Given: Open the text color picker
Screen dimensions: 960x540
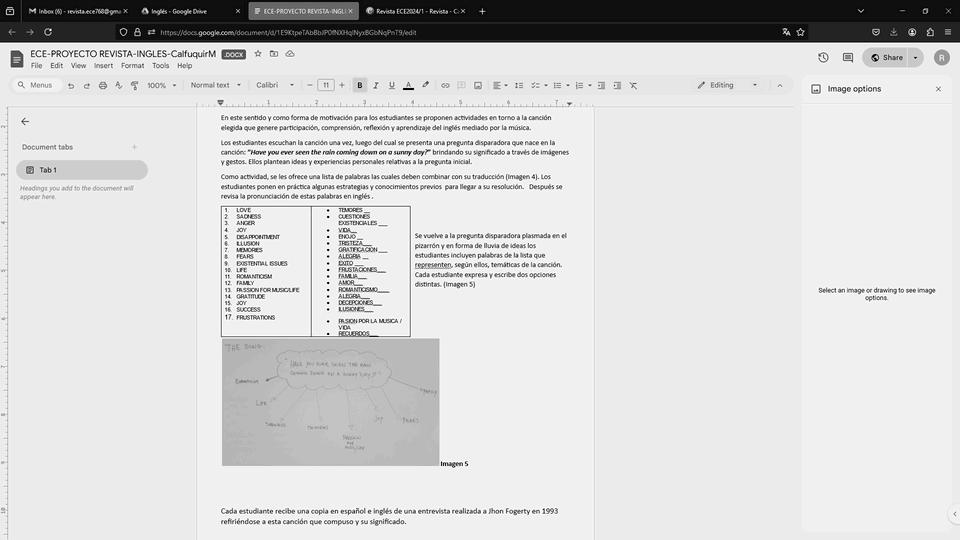Looking at the screenshot, I should pos(408,85).
